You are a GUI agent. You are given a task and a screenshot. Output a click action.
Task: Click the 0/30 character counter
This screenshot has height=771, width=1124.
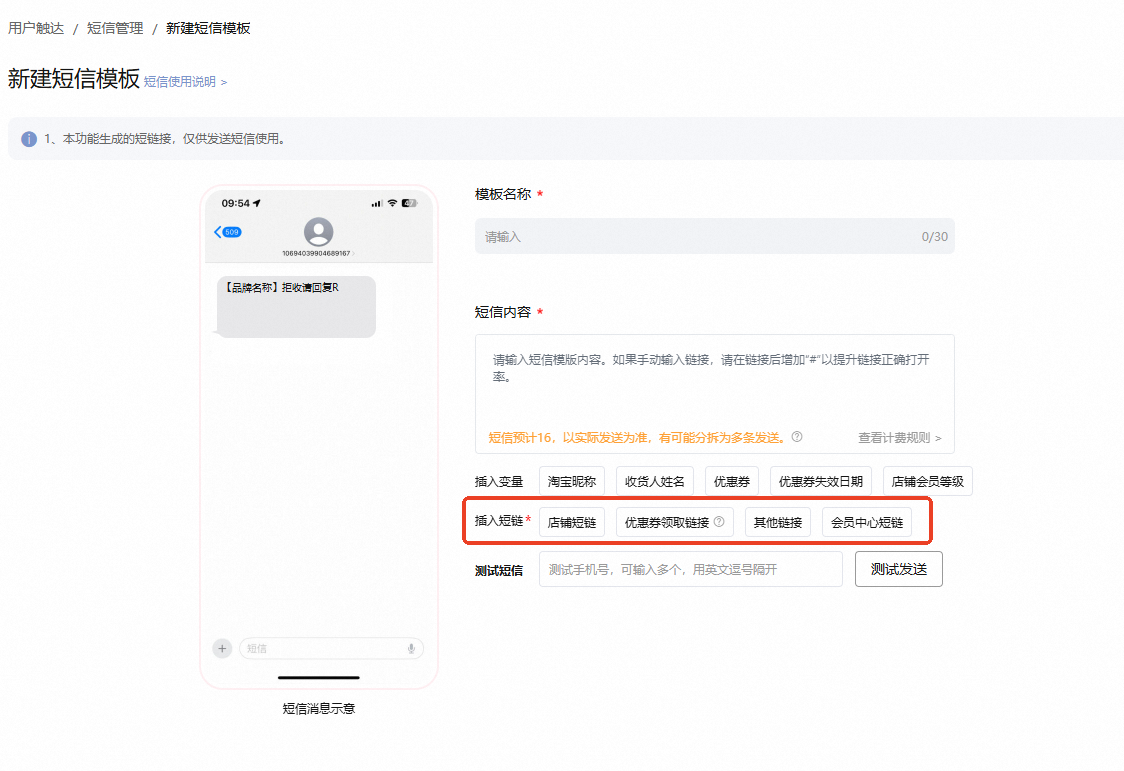pyautogui.click(x=934, y=236)
